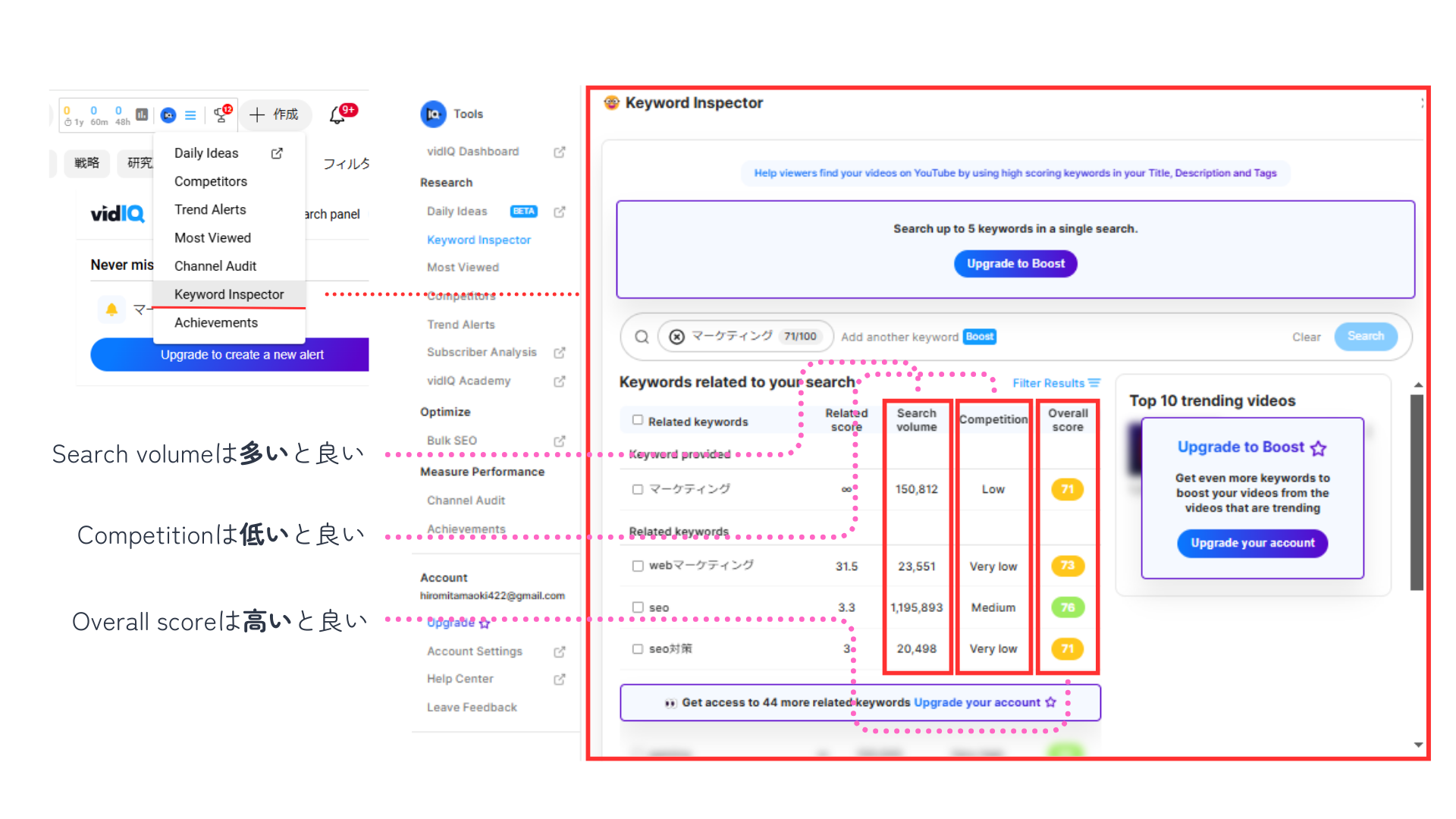Expand the 作成 create menu
1456x819 pixels.
click(x=275, y=115)
